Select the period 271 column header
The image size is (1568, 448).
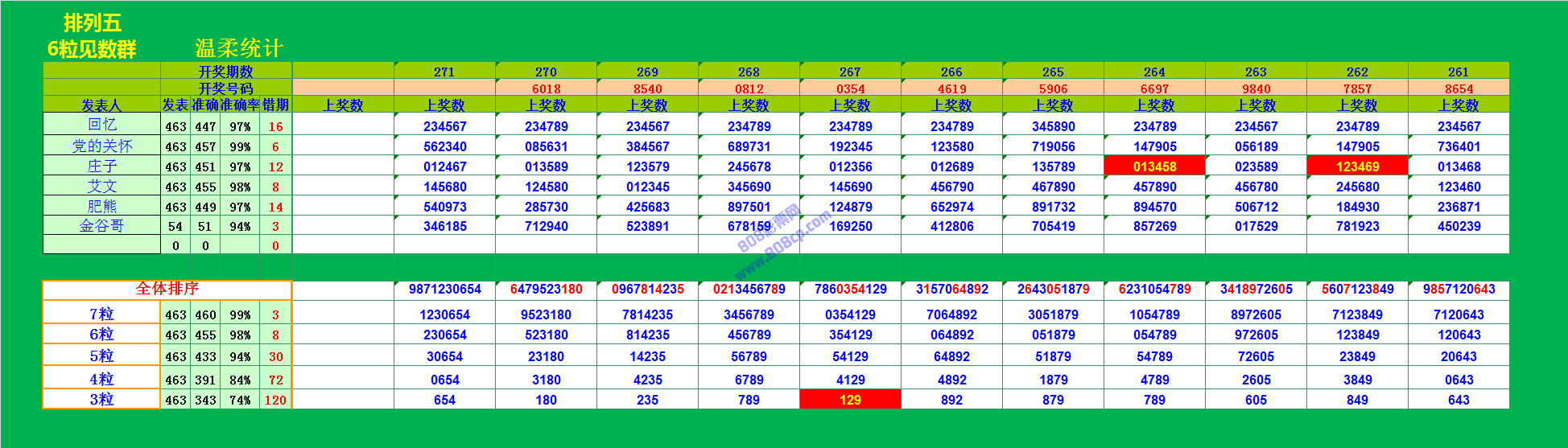pos(444,72)
